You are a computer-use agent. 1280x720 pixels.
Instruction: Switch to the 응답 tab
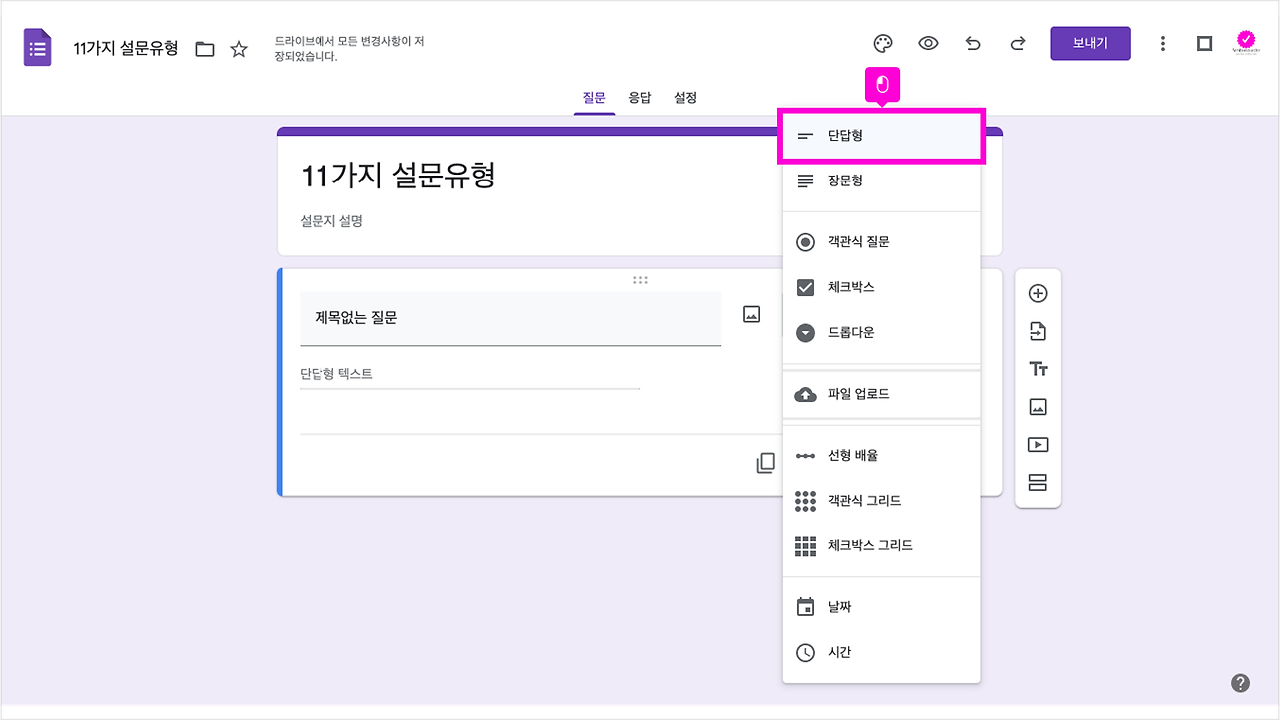coord(640,97)
